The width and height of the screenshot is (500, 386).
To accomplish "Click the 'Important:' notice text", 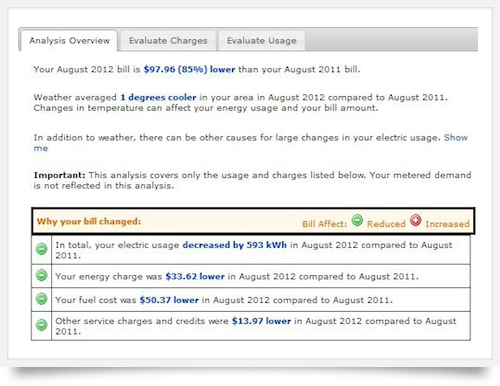I will point(60,175).
